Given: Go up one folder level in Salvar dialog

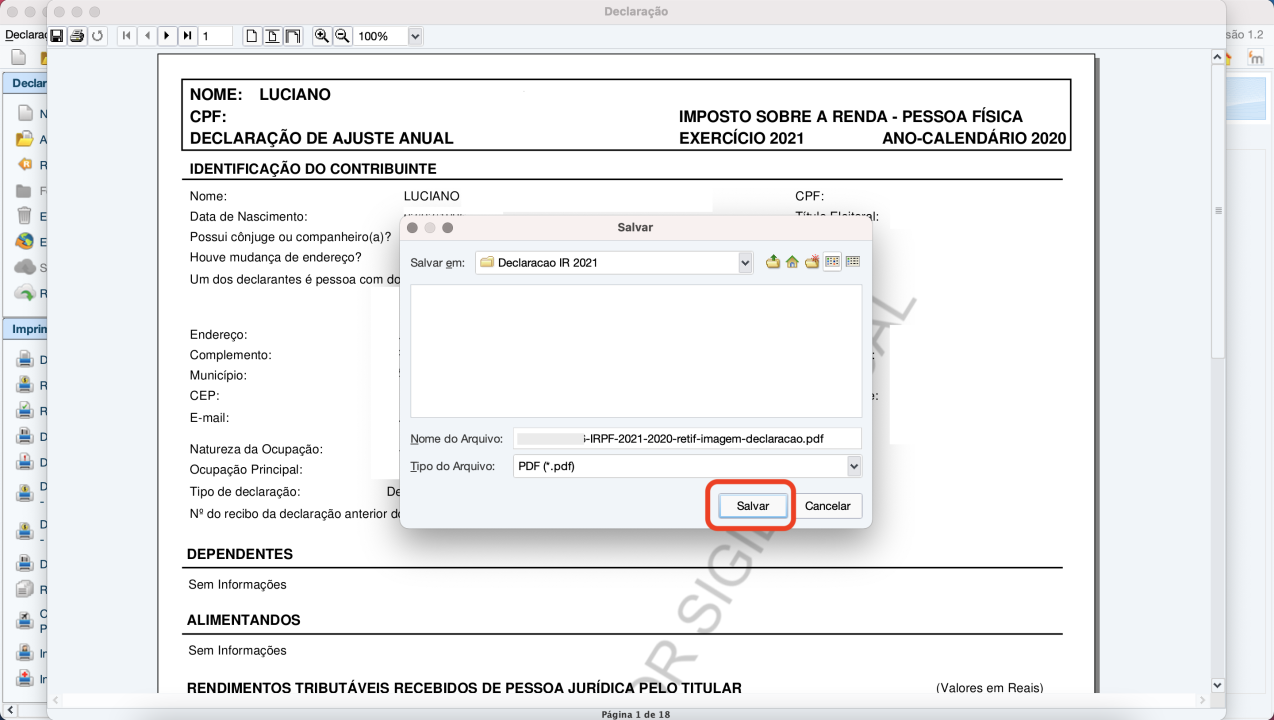Looking at the screenshot, I should [771, 262].
